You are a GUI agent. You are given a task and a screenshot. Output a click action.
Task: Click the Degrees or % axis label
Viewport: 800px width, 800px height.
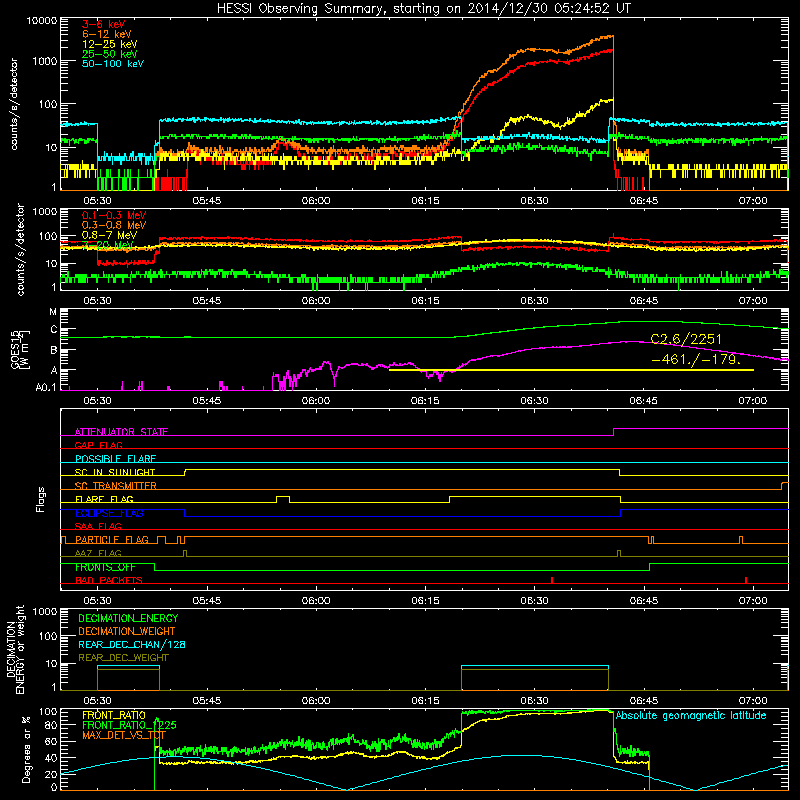(26, 750)
